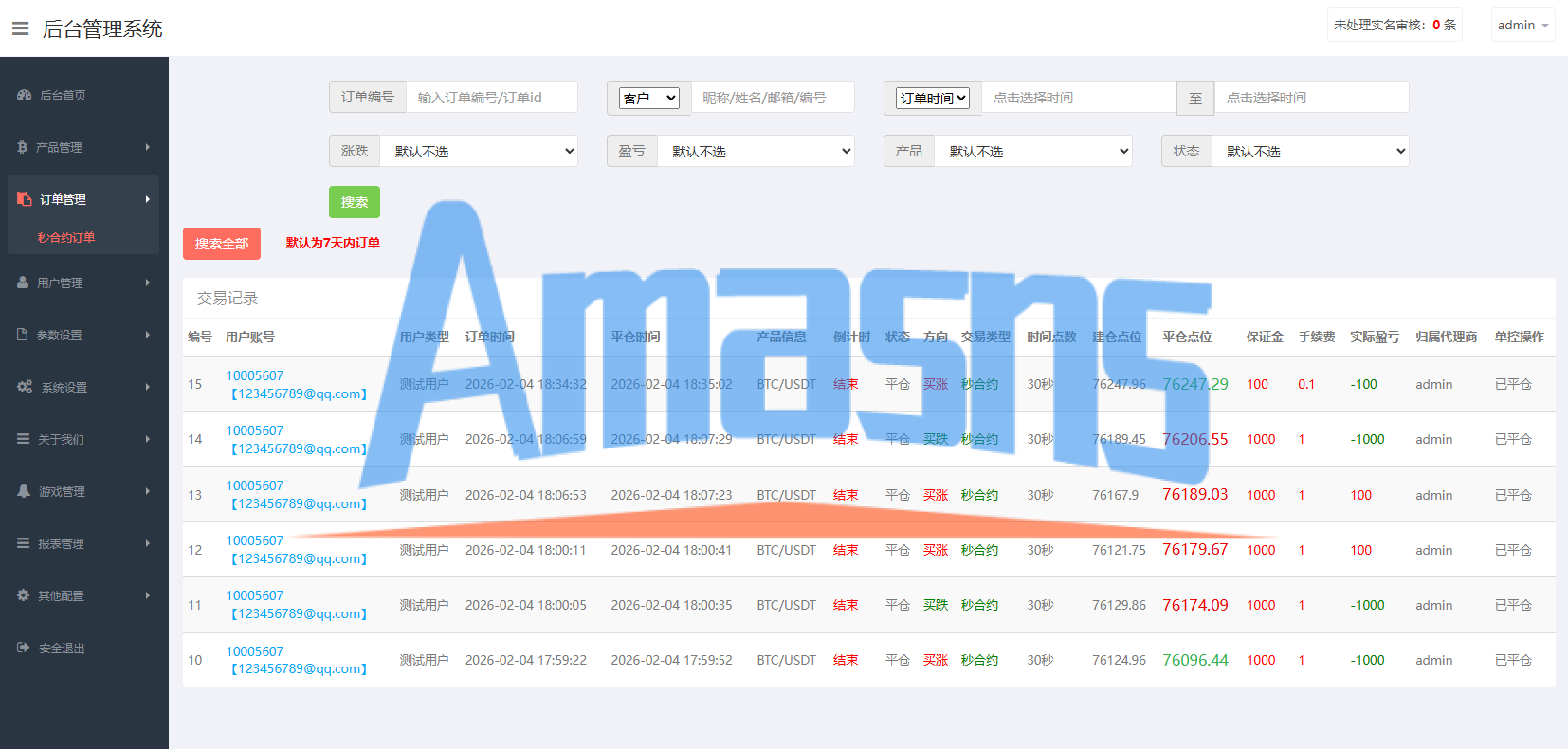Screen dimensions: 1568x749
Task: Click the 保证金 column header
Action: pos(1265,337)
